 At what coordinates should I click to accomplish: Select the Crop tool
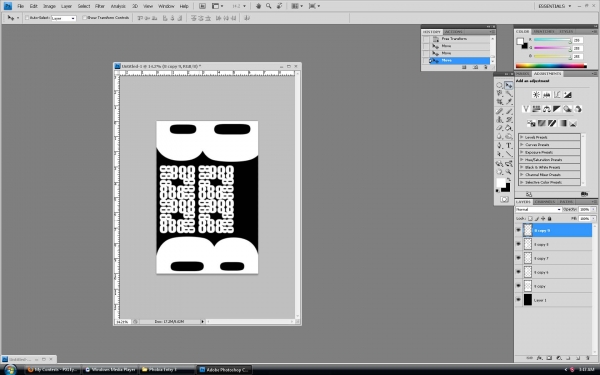[500, 102]
